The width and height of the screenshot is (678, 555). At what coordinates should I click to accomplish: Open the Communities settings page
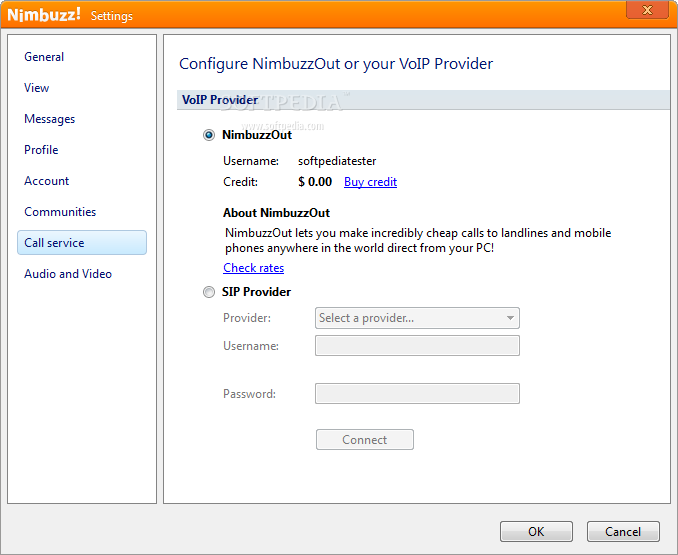point(60,212)
